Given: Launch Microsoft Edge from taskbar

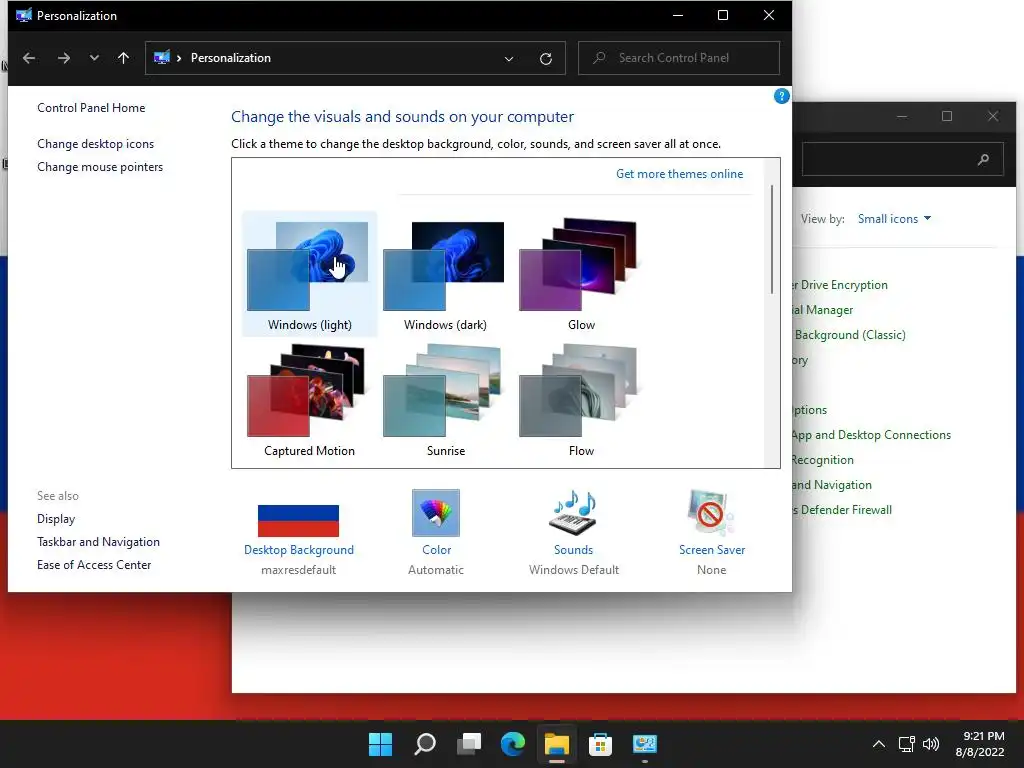Looking at the screenshot, I should coord(513,744).
